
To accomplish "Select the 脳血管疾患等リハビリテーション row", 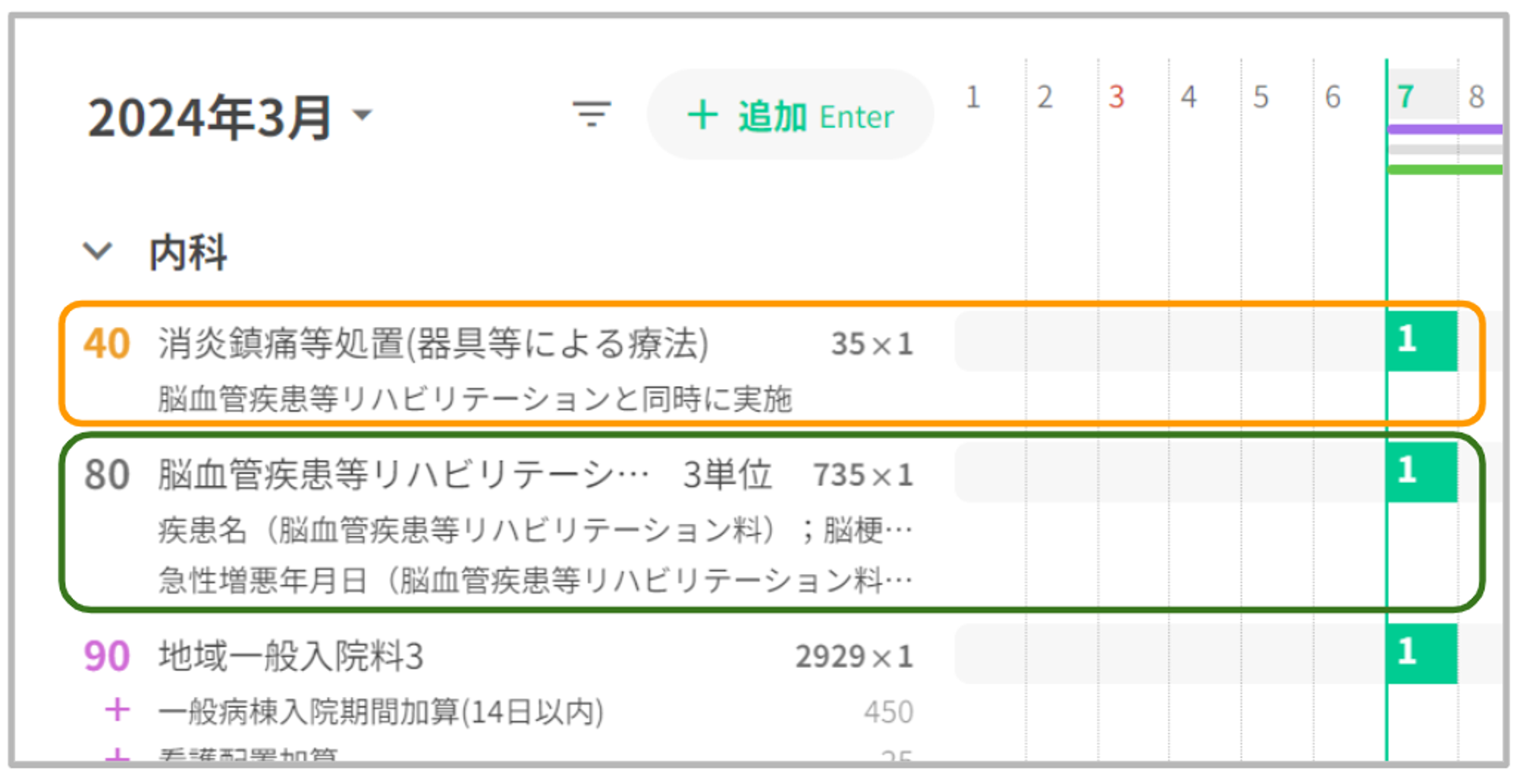I will (x=402, y=475).
